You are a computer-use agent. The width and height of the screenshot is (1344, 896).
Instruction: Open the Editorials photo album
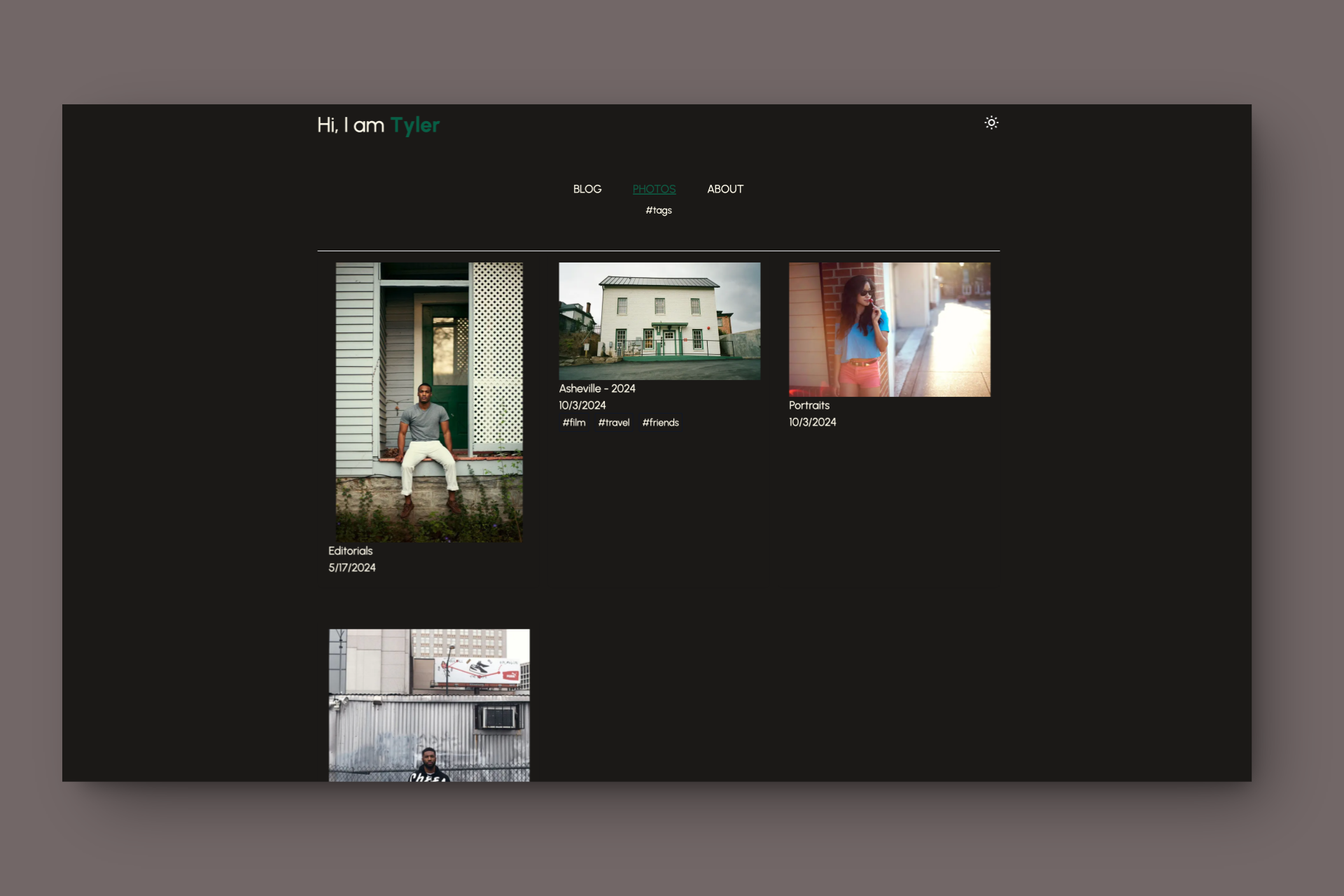[x=429, y=402]
